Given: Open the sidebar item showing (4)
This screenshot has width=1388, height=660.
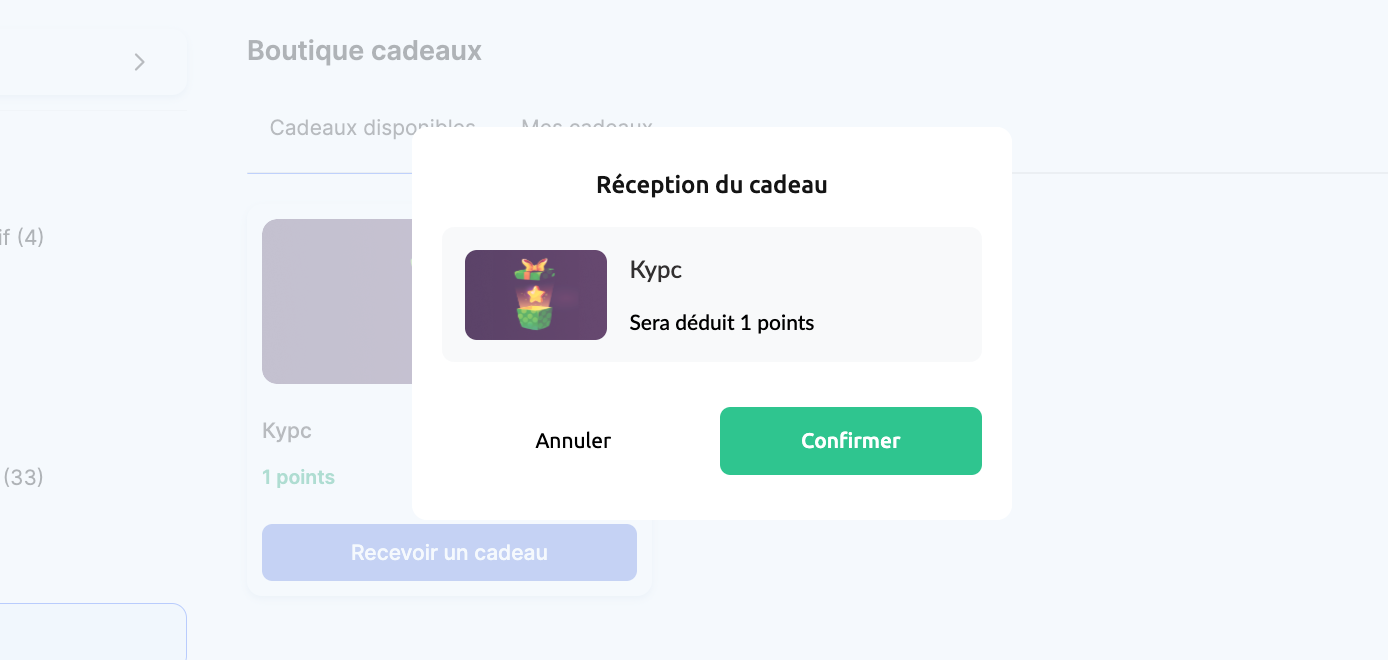Looking at the screenshot, I should click(x=22, y=238).
